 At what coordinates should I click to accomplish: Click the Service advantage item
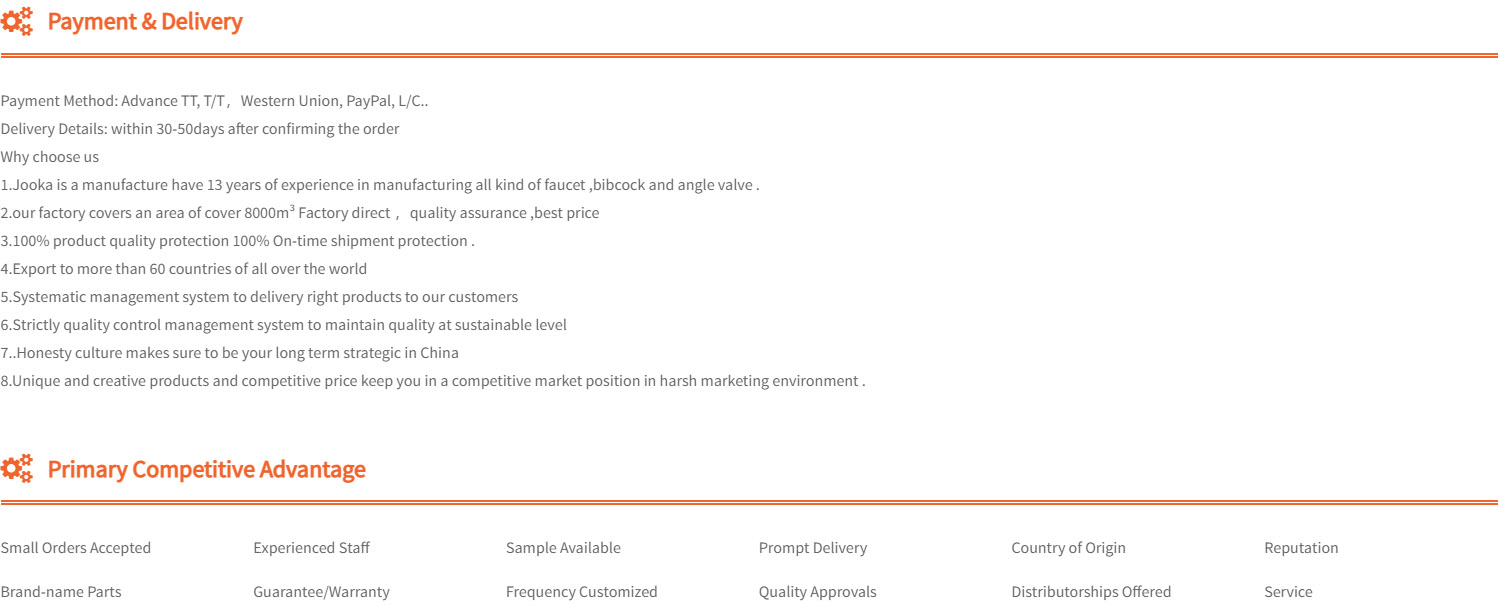coord(1288,592)
